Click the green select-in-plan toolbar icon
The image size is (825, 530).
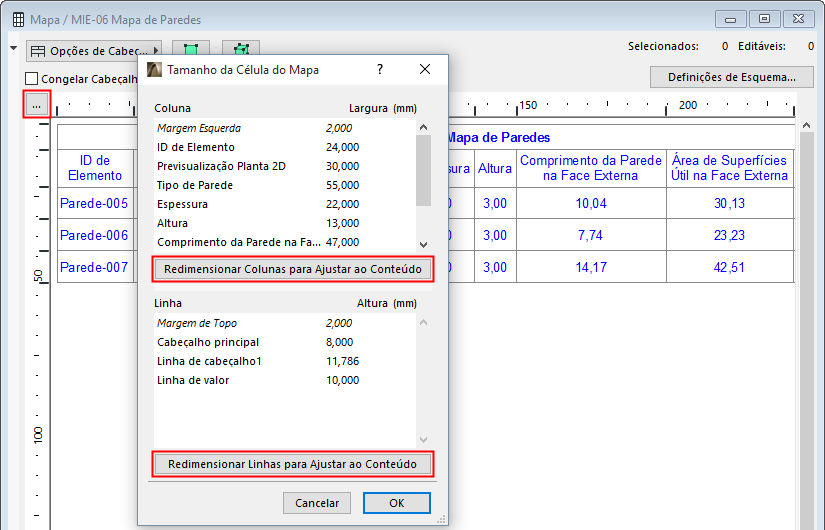click(191, 49)
